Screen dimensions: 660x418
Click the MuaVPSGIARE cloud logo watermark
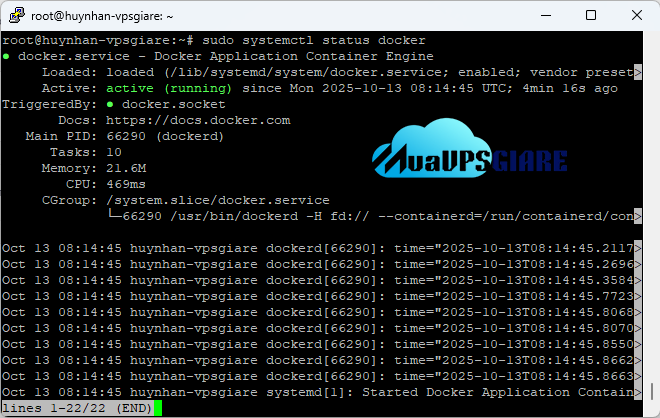tap(470, 151)
